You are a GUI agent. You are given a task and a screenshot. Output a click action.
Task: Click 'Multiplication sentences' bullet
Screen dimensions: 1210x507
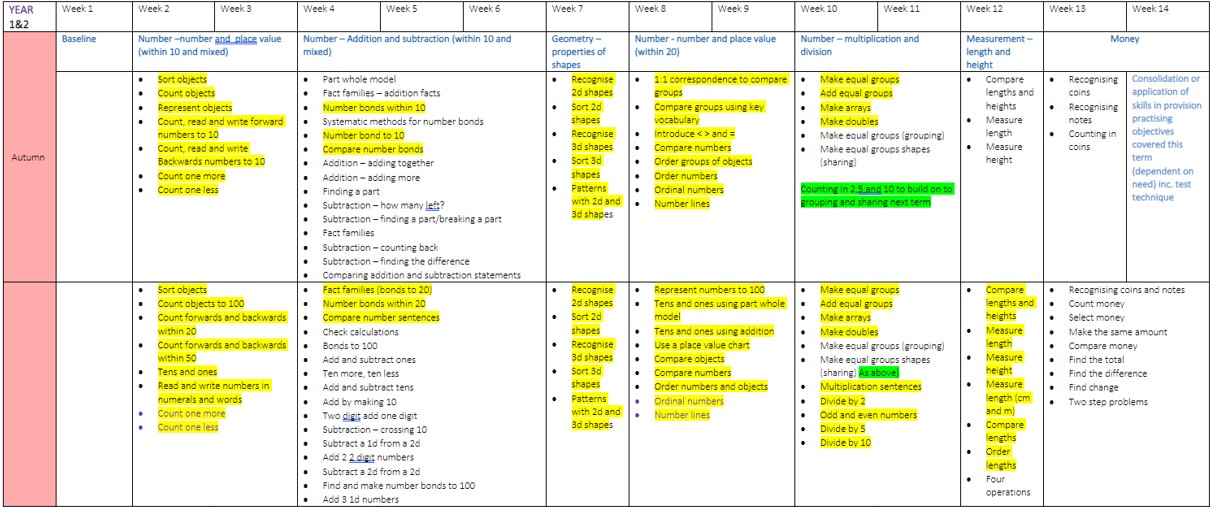coord(871,387)
